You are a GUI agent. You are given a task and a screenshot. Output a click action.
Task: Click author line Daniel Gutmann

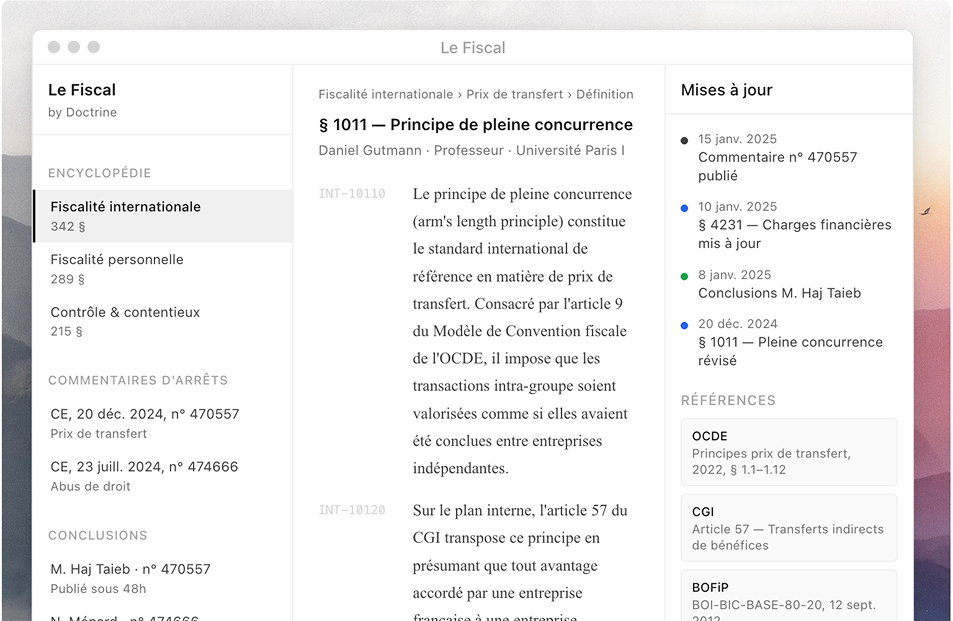click(472, 150)
